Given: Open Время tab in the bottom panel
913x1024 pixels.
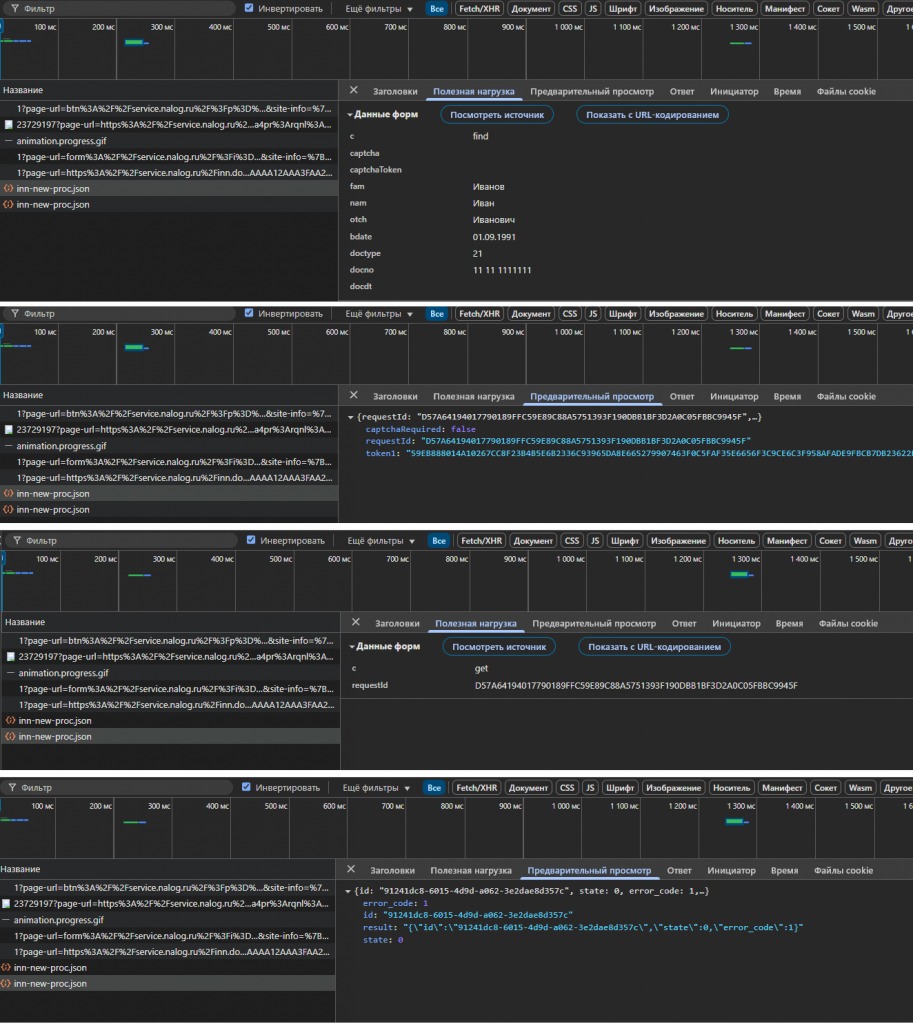Looking at the screenshot, I should [784, 871].
